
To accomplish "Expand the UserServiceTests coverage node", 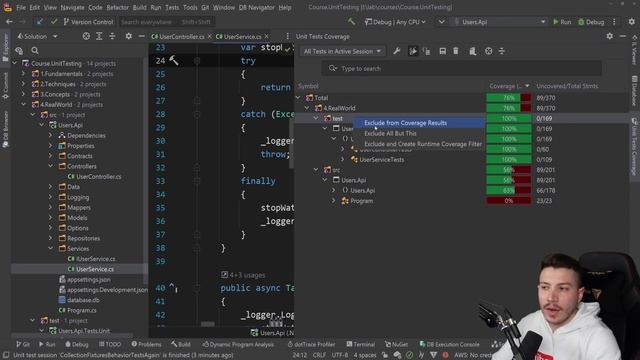I will pyautogui.click(x=343, y=159).
